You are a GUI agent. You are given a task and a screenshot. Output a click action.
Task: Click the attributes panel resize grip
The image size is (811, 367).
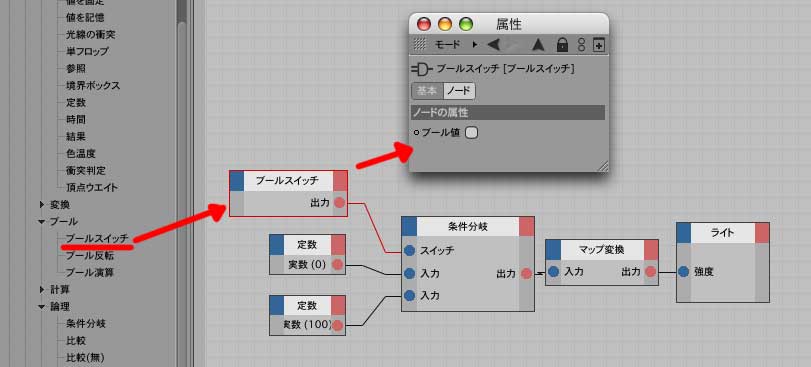pos(603,166)
